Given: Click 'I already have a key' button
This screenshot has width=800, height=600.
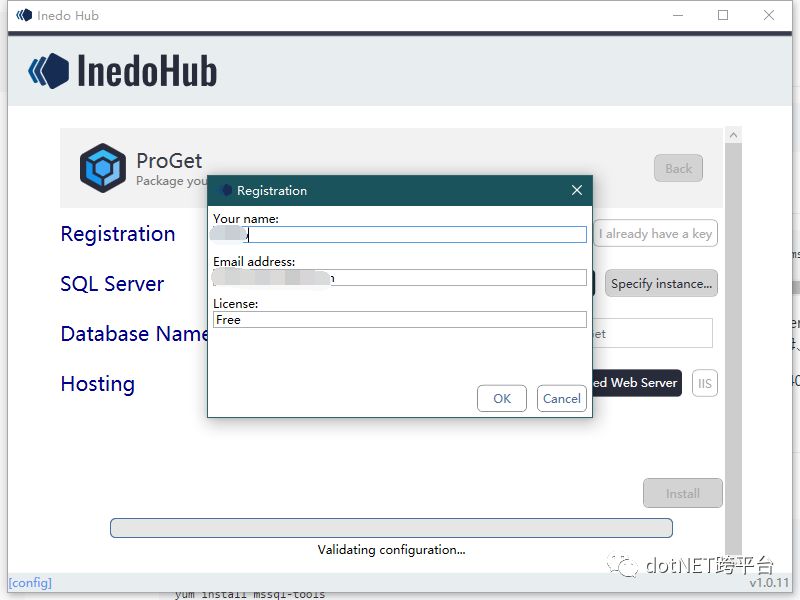Looking at the screenshot, I should 656,234.
